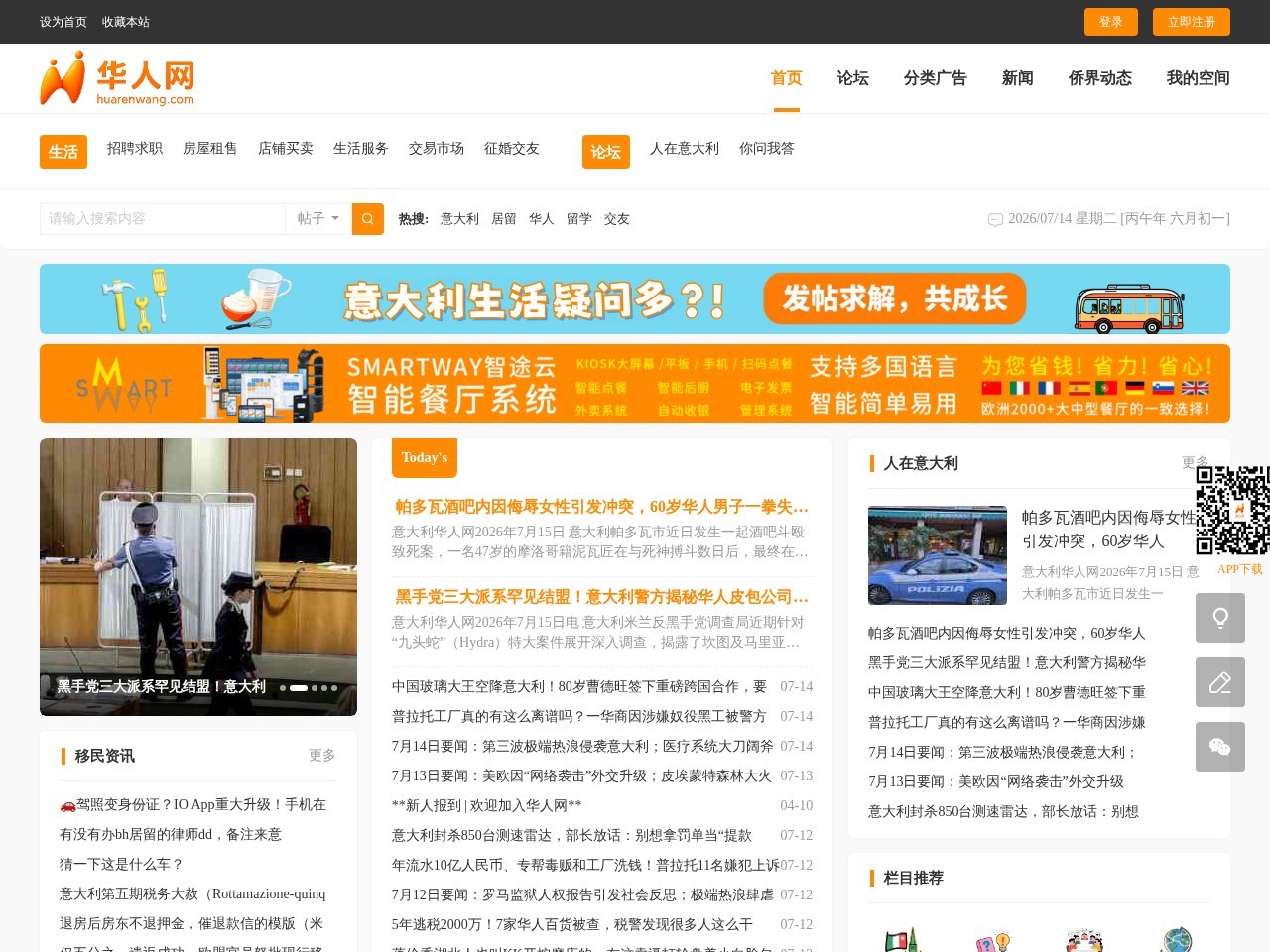Image resolution: width=1270 pixels, height=952 pixels.
Task: Open the 帖子 search type dropdown
Action: tap(318, 219)
